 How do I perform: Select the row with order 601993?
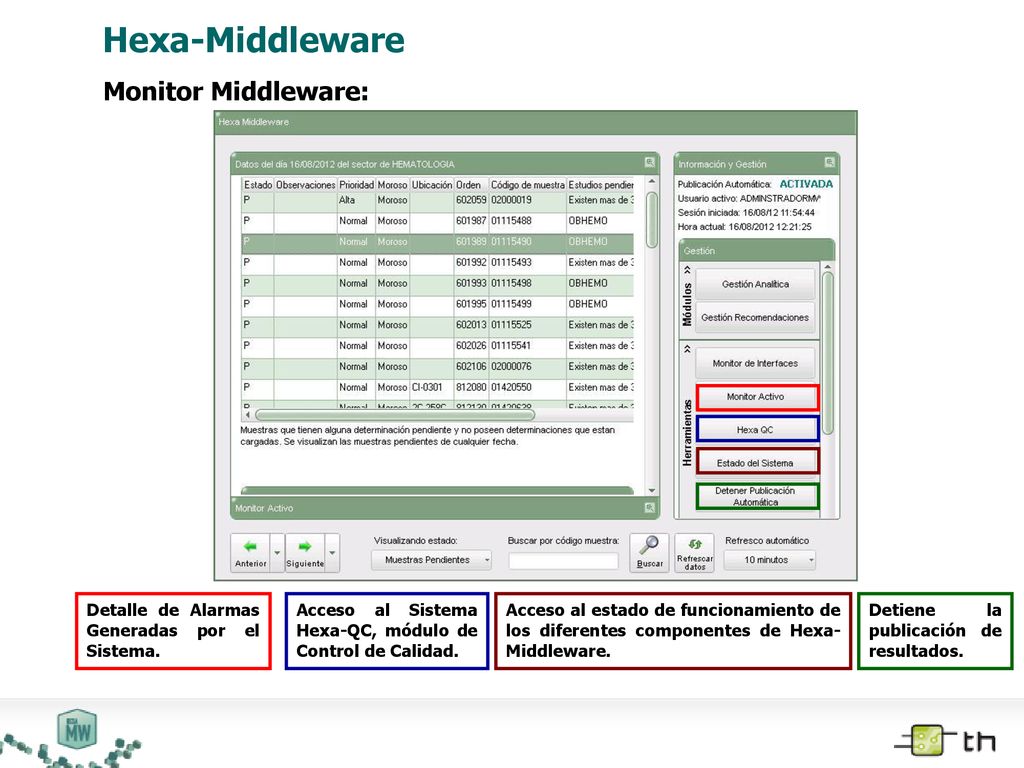(x=438, y=284)
